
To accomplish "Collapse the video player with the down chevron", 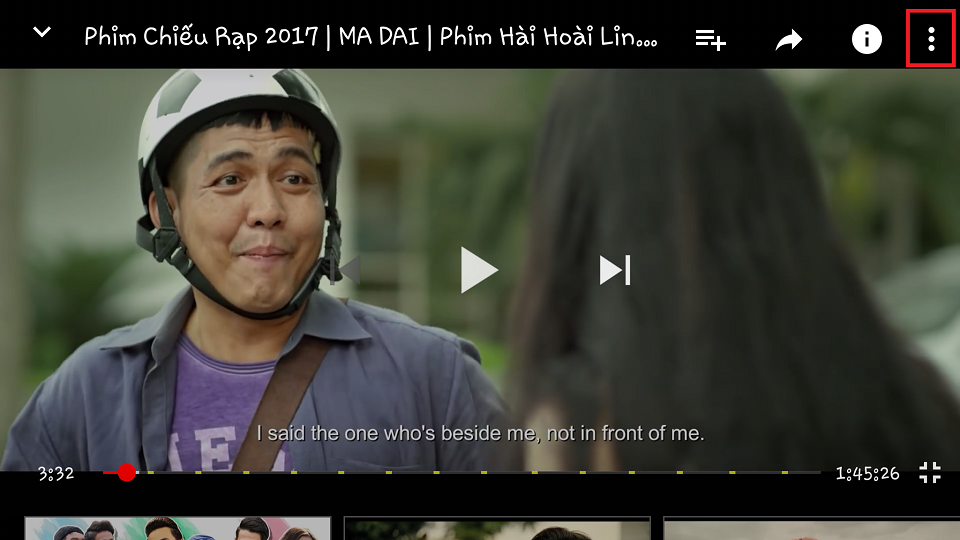I will (42, 32).
